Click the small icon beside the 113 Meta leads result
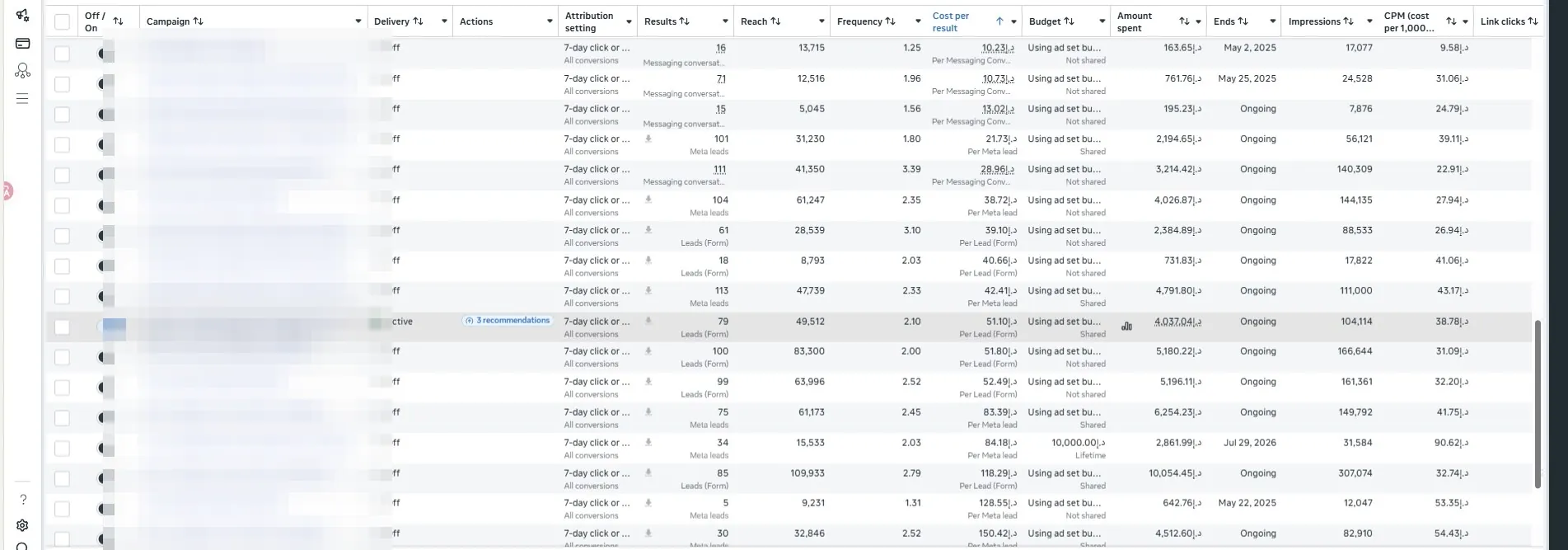The height and width of the screenshot is (550, 1568). 648,290
